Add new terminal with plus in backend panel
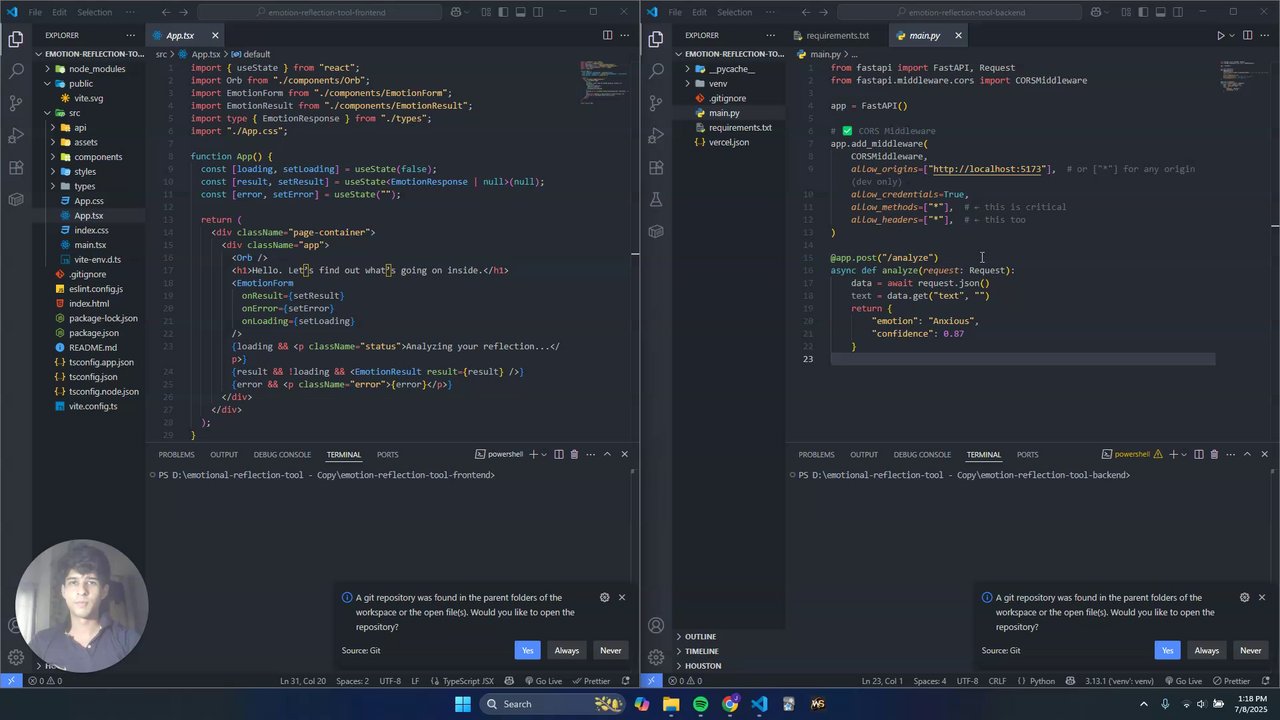 [1173, 454]
